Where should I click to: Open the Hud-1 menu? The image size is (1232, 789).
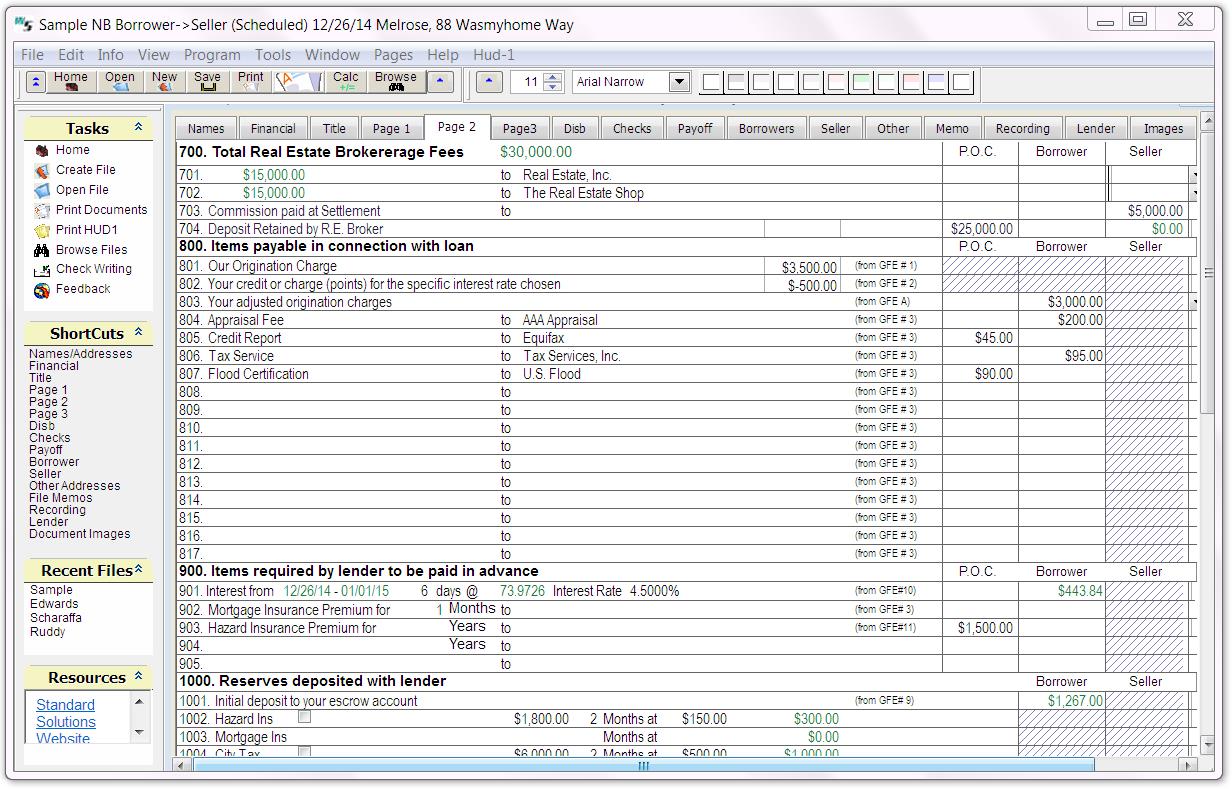tap(493, 55)
